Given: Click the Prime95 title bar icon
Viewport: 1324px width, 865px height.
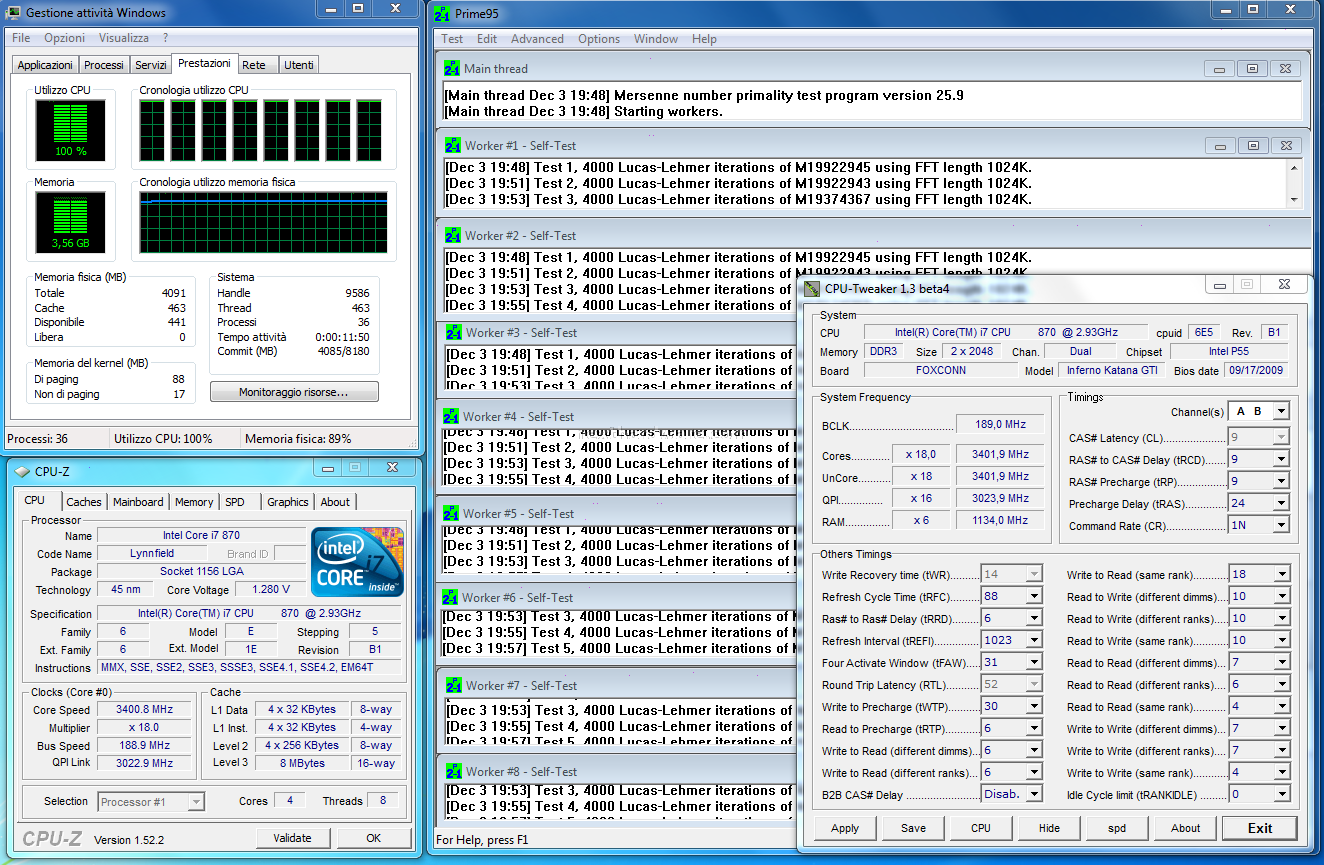Looking at the screenshot, I should tap(444, 13).
